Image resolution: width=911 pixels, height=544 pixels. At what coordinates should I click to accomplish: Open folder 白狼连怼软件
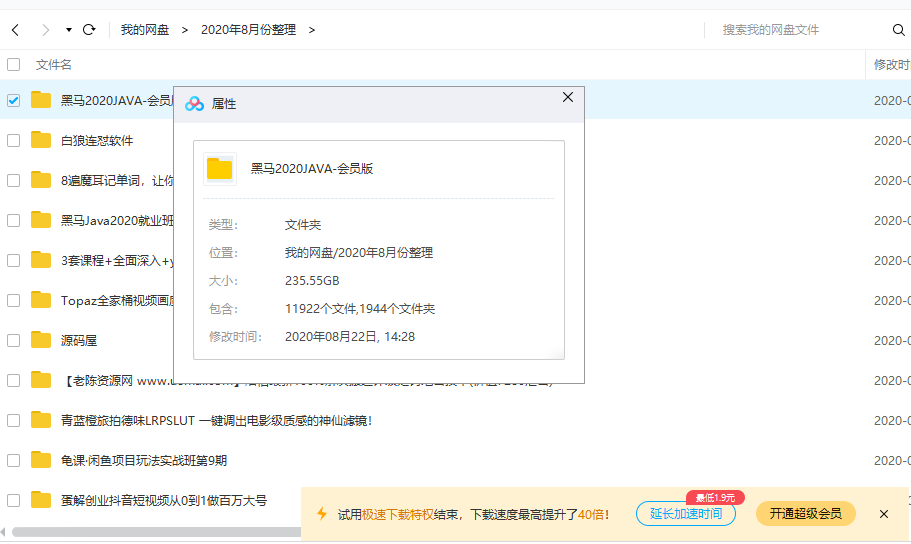tap(97, 141)
